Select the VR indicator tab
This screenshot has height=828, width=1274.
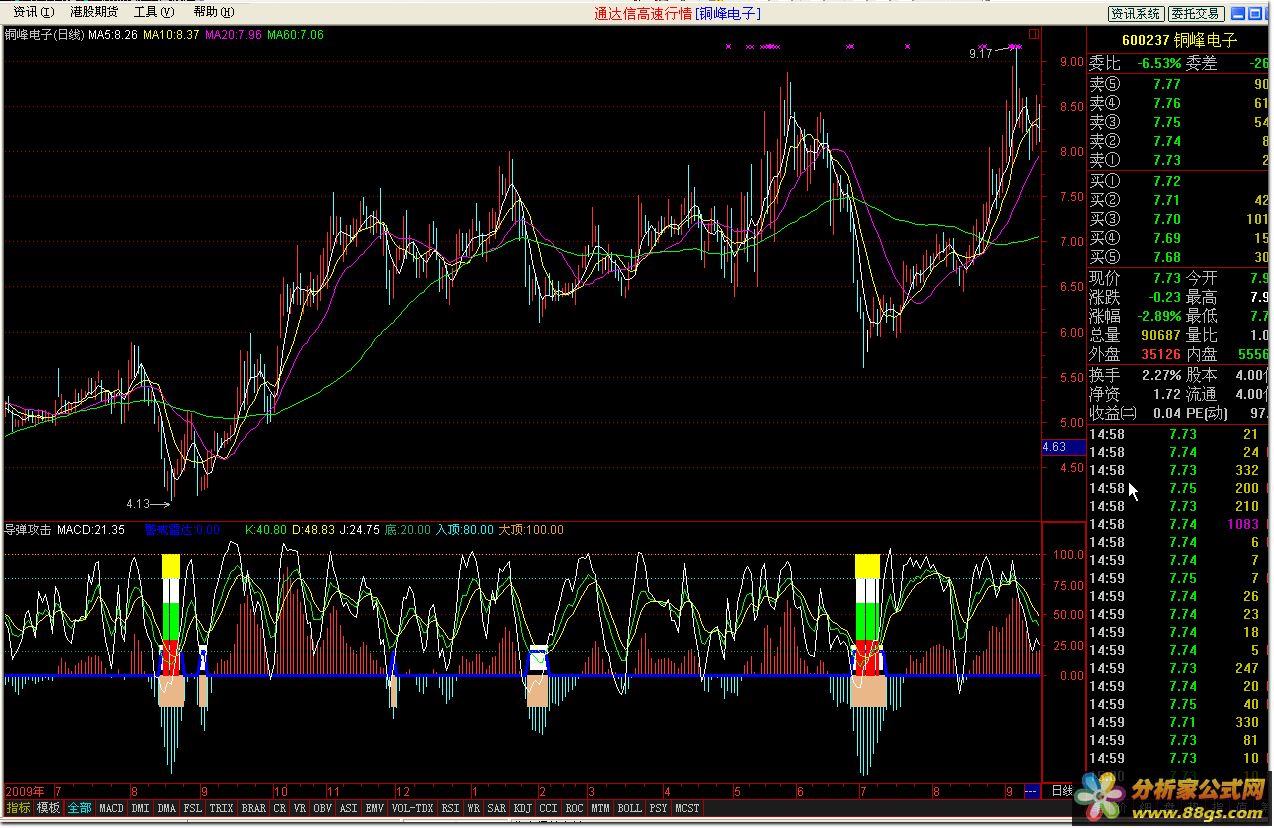click(300, 808)
